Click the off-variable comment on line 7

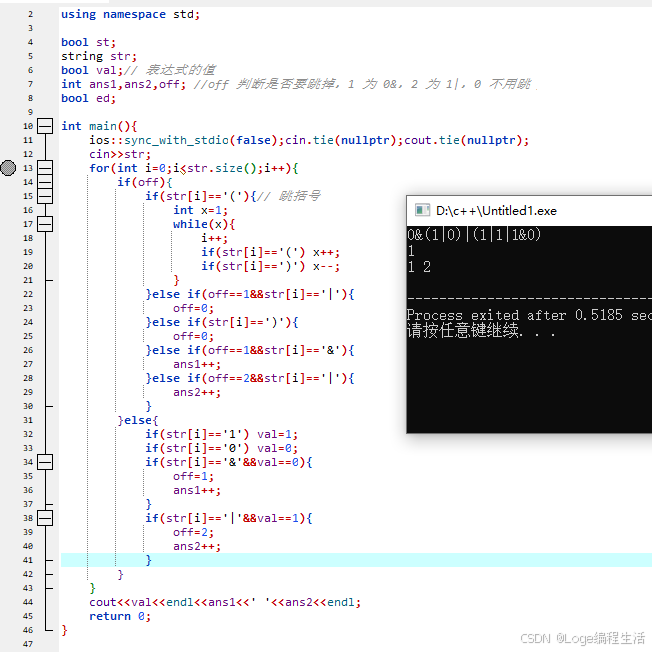(362, 84)
